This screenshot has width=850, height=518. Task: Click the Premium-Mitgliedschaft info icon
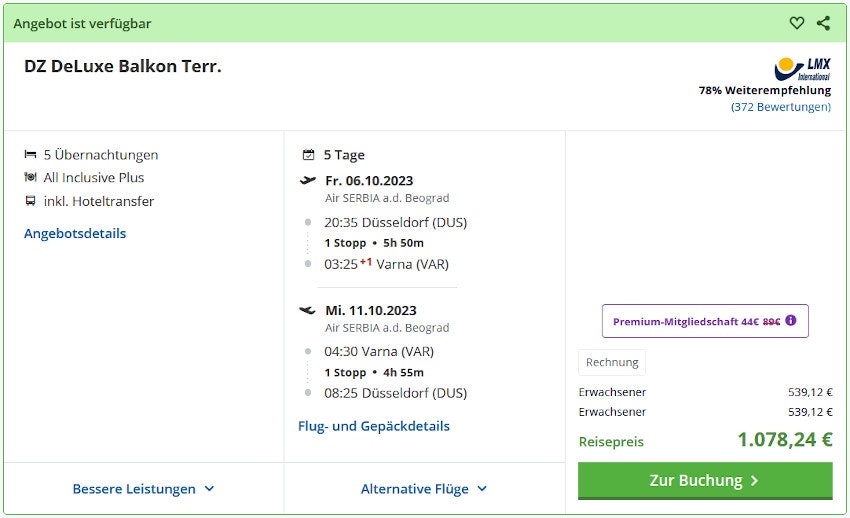click(791, 321)
